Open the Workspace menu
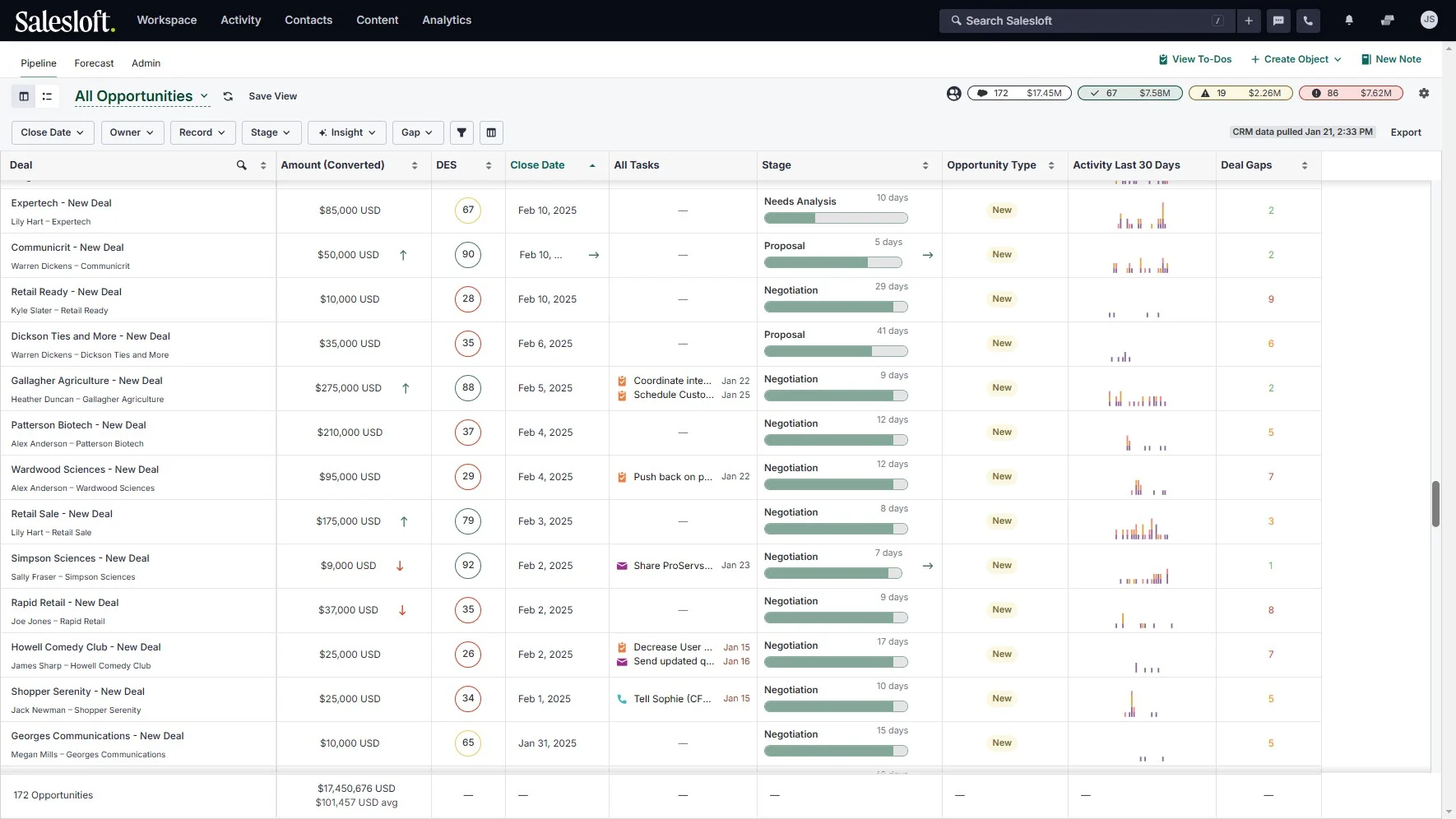This screenshot has height=819, width=1456. coord(167,20)
